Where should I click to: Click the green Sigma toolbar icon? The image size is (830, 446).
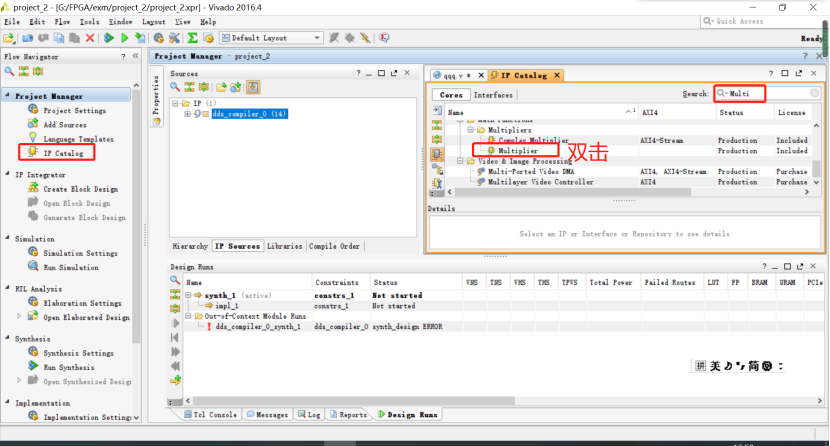(x=193, y=38)
